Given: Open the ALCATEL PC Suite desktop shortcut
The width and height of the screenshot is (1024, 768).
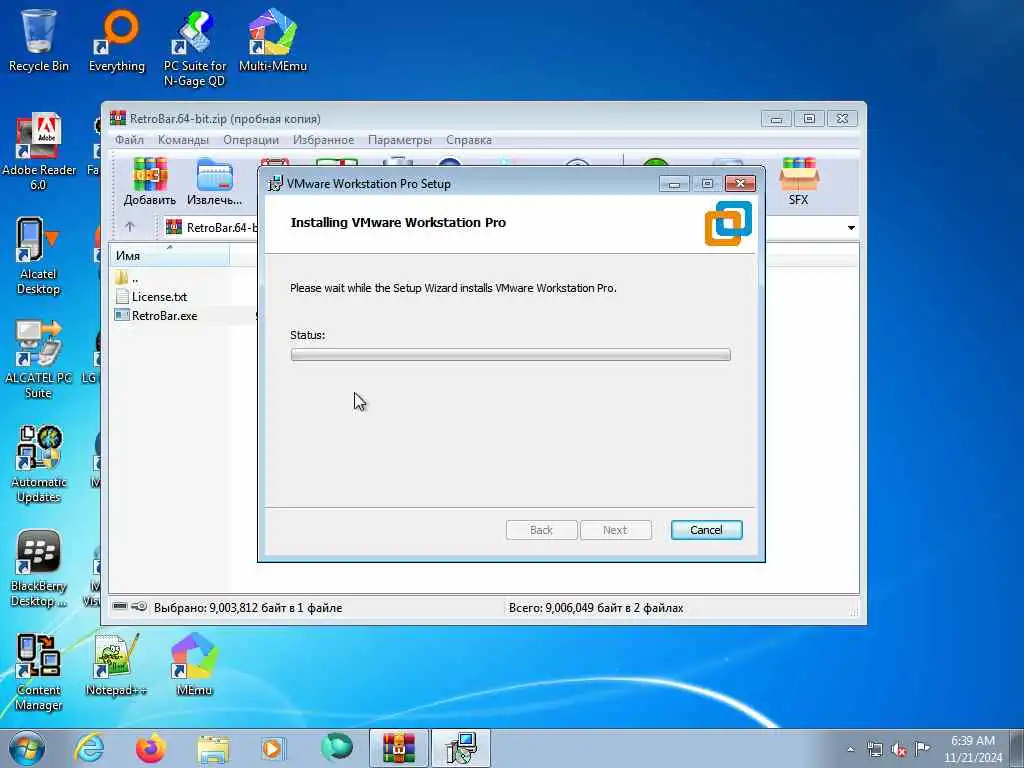Looking at the screenshot, I should tap(39, 359).
